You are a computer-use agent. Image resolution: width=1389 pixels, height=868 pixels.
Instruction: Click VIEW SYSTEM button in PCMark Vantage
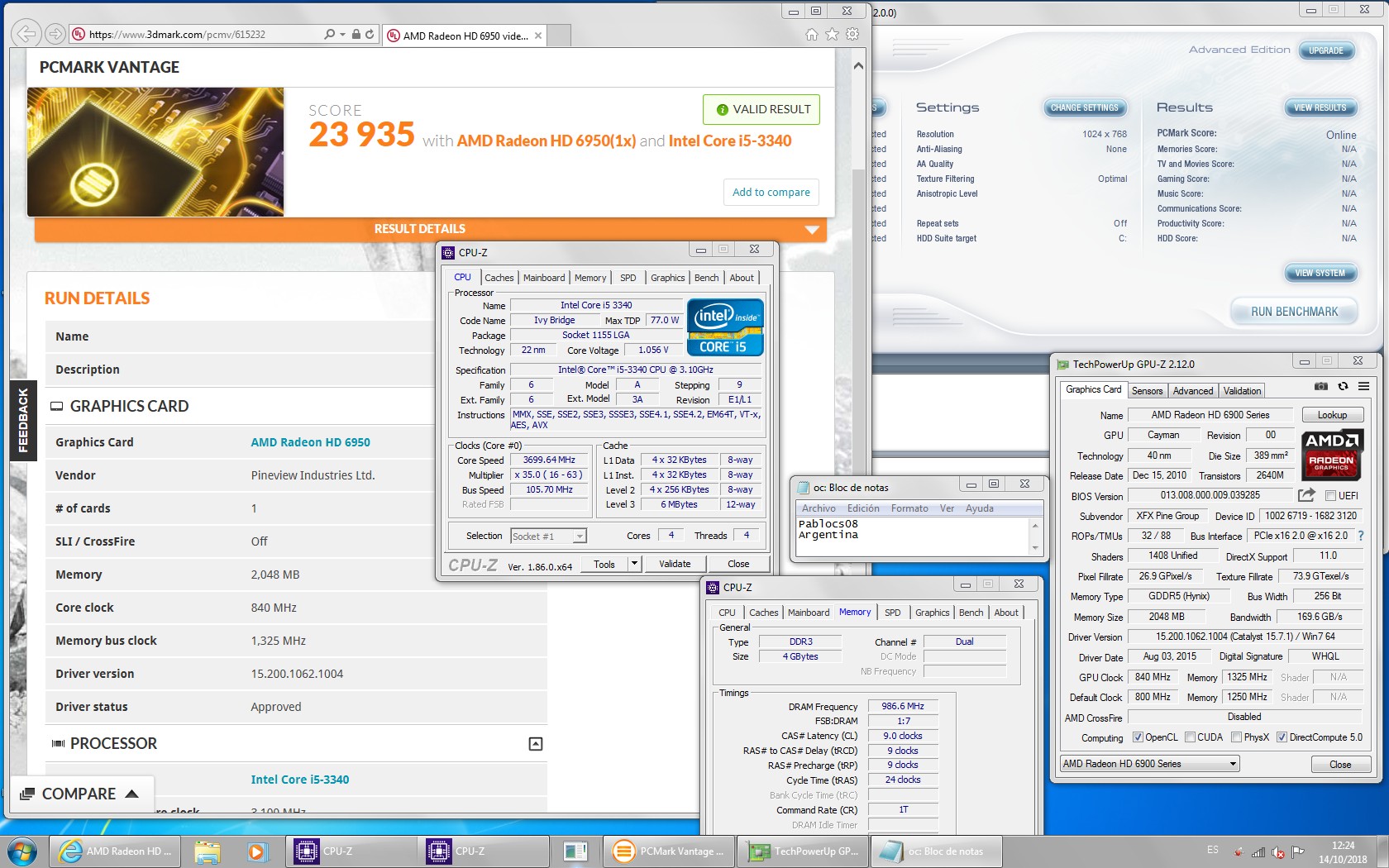click(1320, 273)
